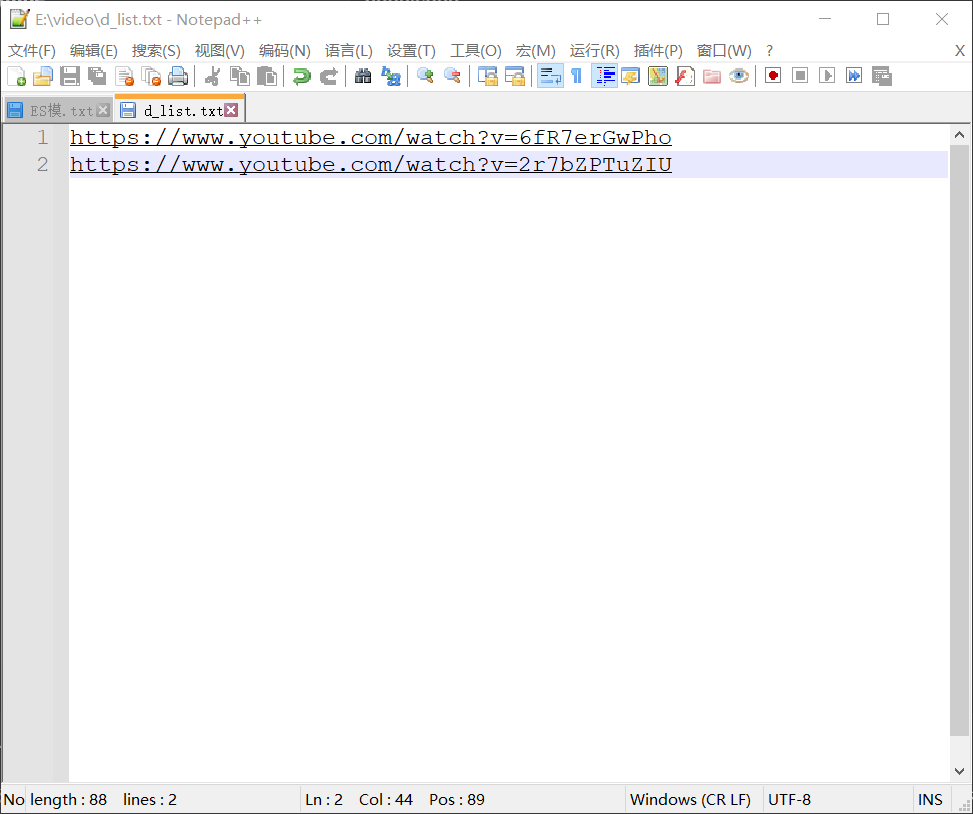Toggle word wrap in the toolbar
The width and height of the screenshot is (973, 814).
tap(550, 76)
